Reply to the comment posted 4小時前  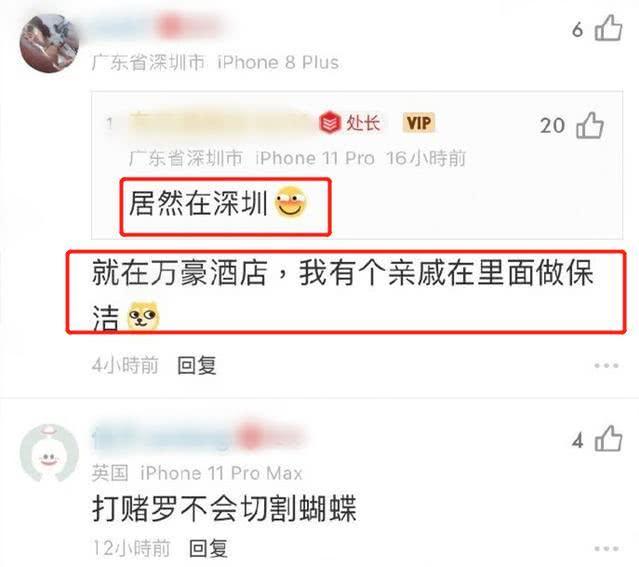pos(197,365)
